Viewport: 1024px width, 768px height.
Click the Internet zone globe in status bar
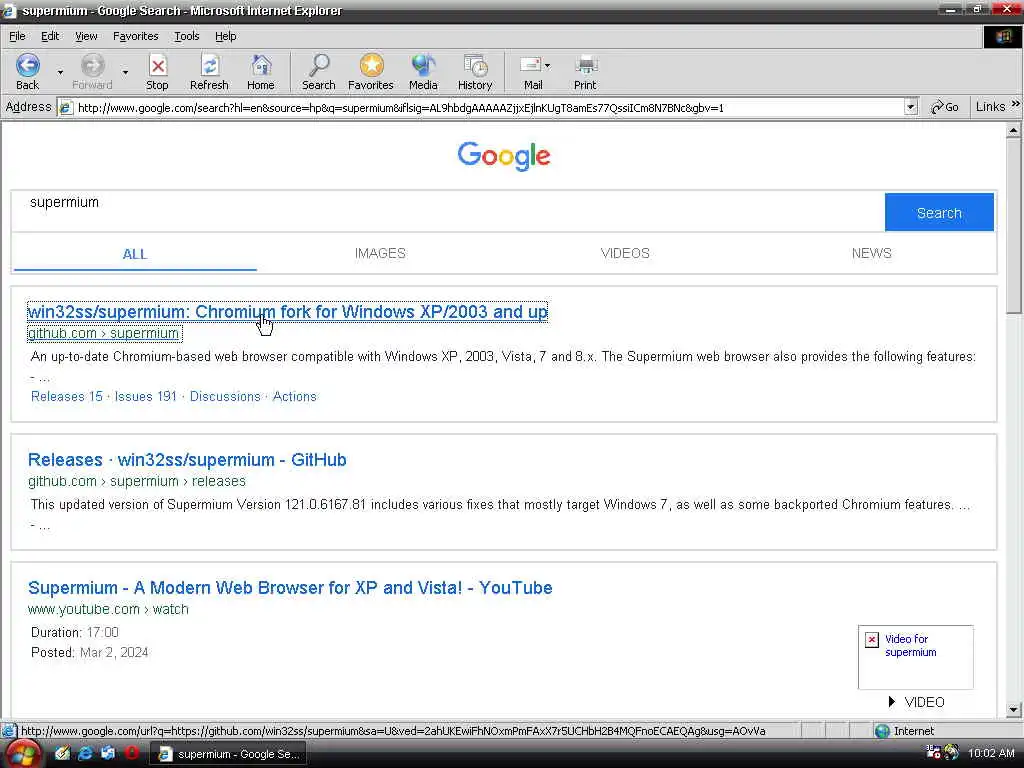pos(882,731)
